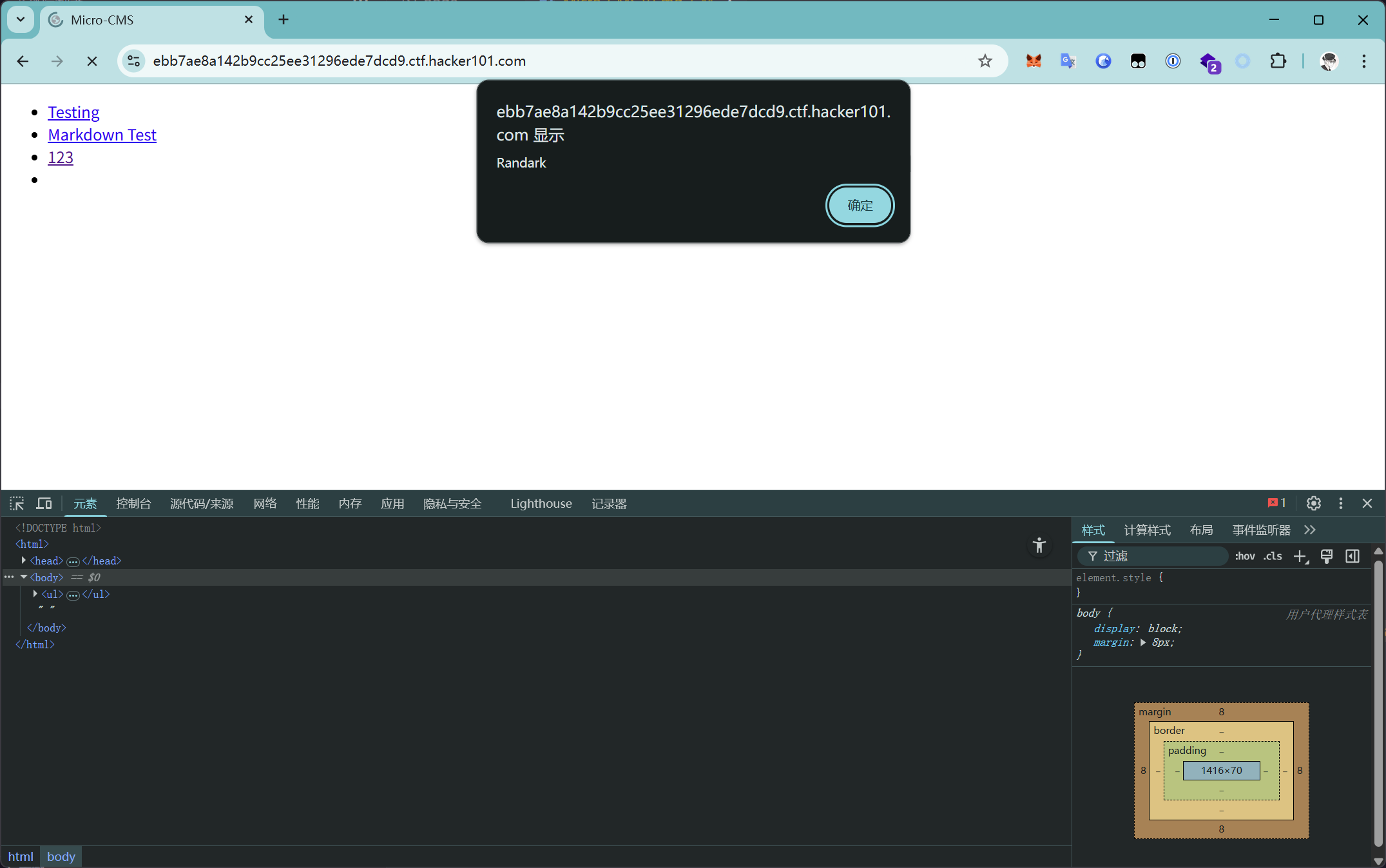Open the Google Translate extension icon
1386x868 pixels.
(1068, 61)
